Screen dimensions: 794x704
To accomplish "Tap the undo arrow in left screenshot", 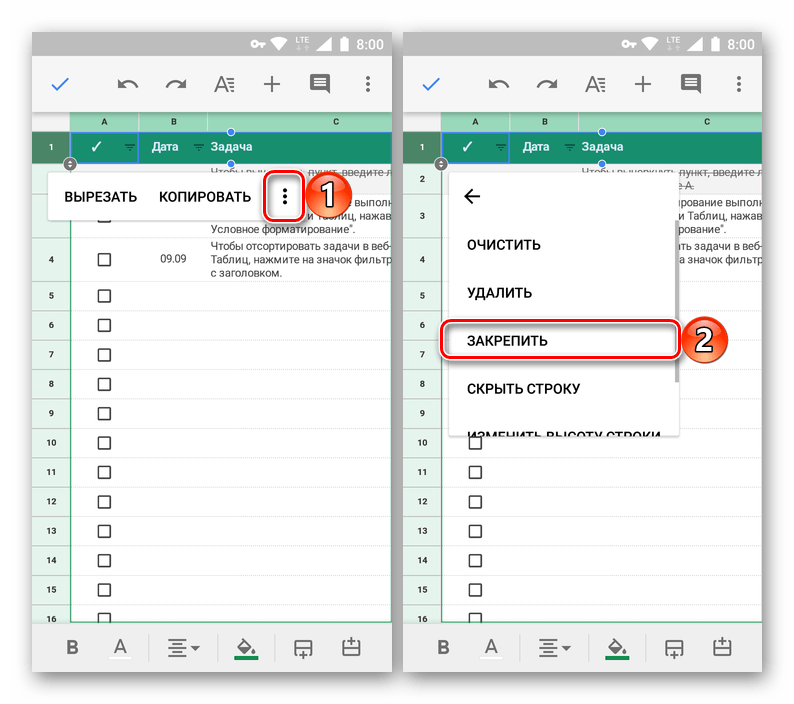I will (x=128, y=84).
